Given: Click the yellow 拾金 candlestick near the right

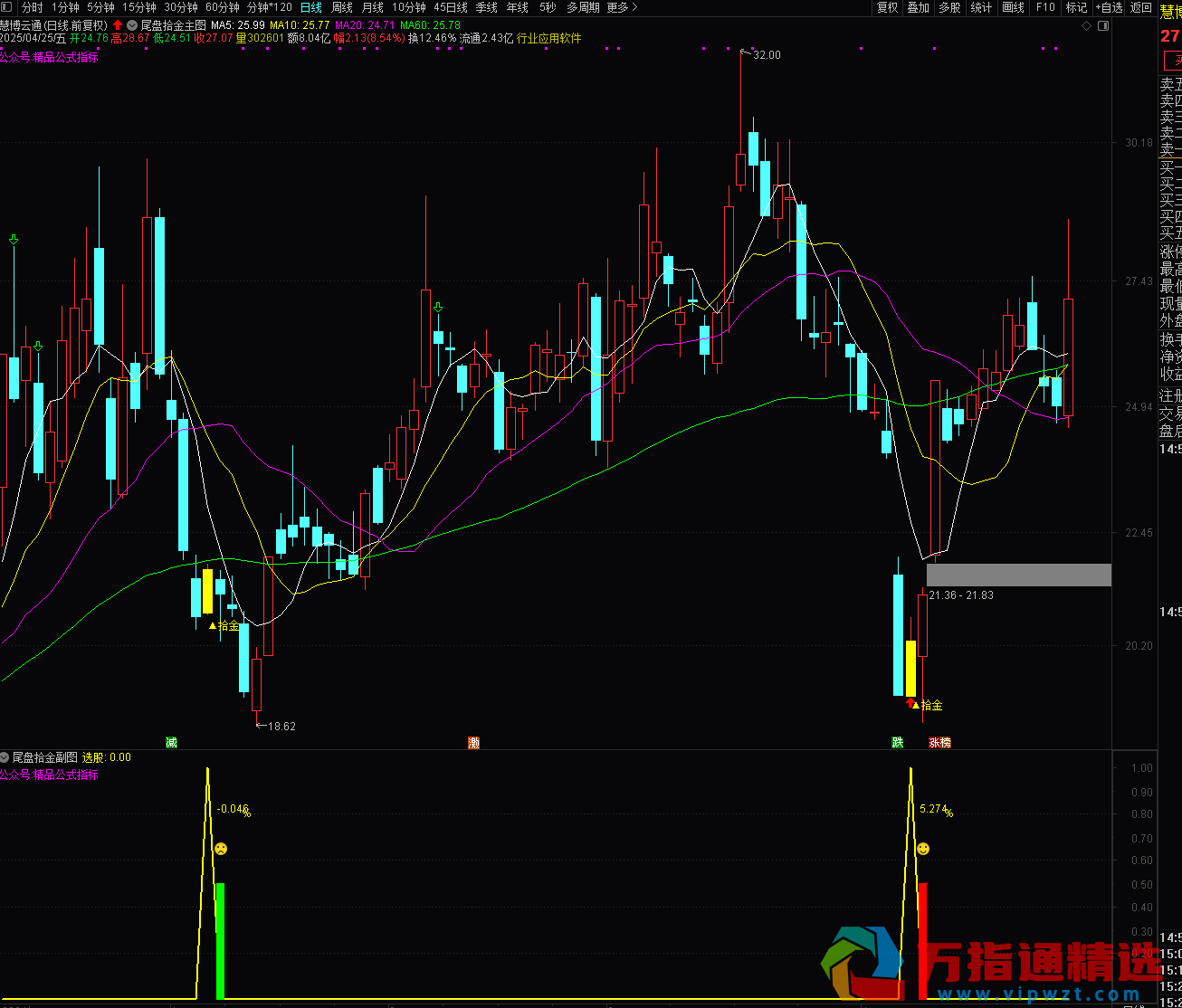Looking at the screenshot, I should point(910,668).
